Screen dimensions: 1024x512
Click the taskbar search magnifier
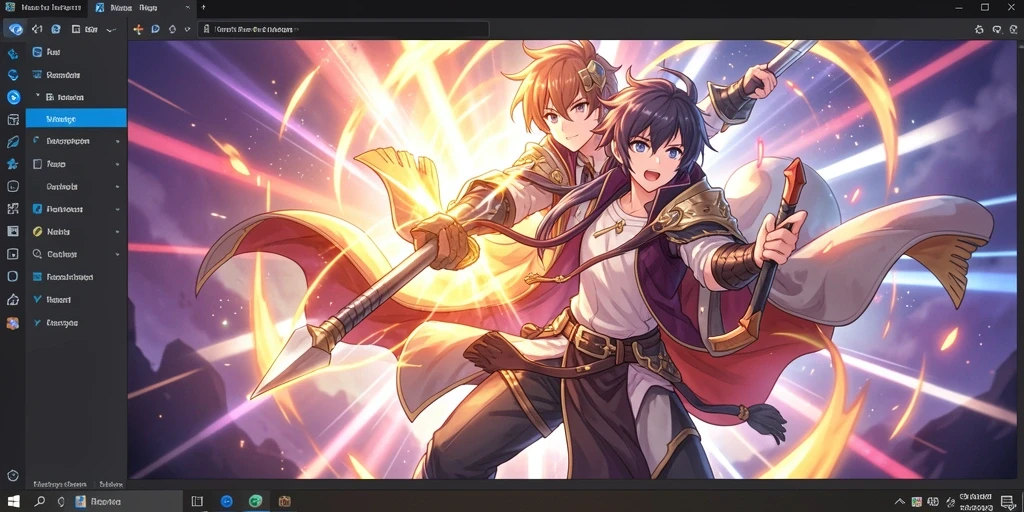[40, 502]
